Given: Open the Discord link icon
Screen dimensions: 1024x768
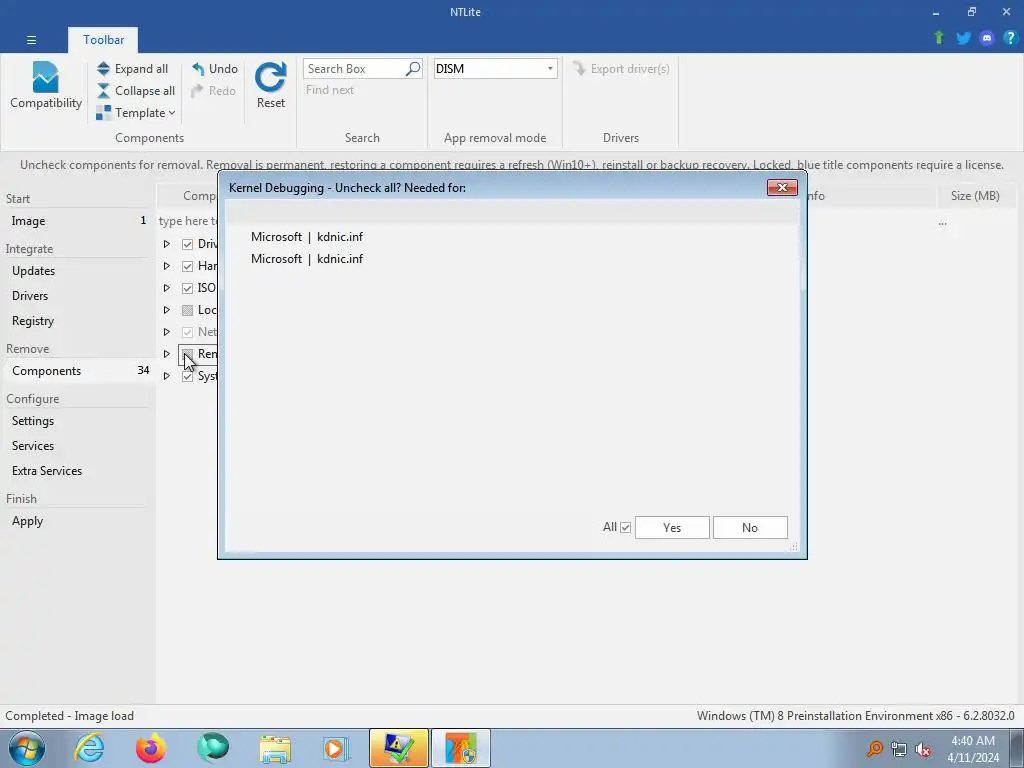Looking at the screenshot, I should (987, 38).
